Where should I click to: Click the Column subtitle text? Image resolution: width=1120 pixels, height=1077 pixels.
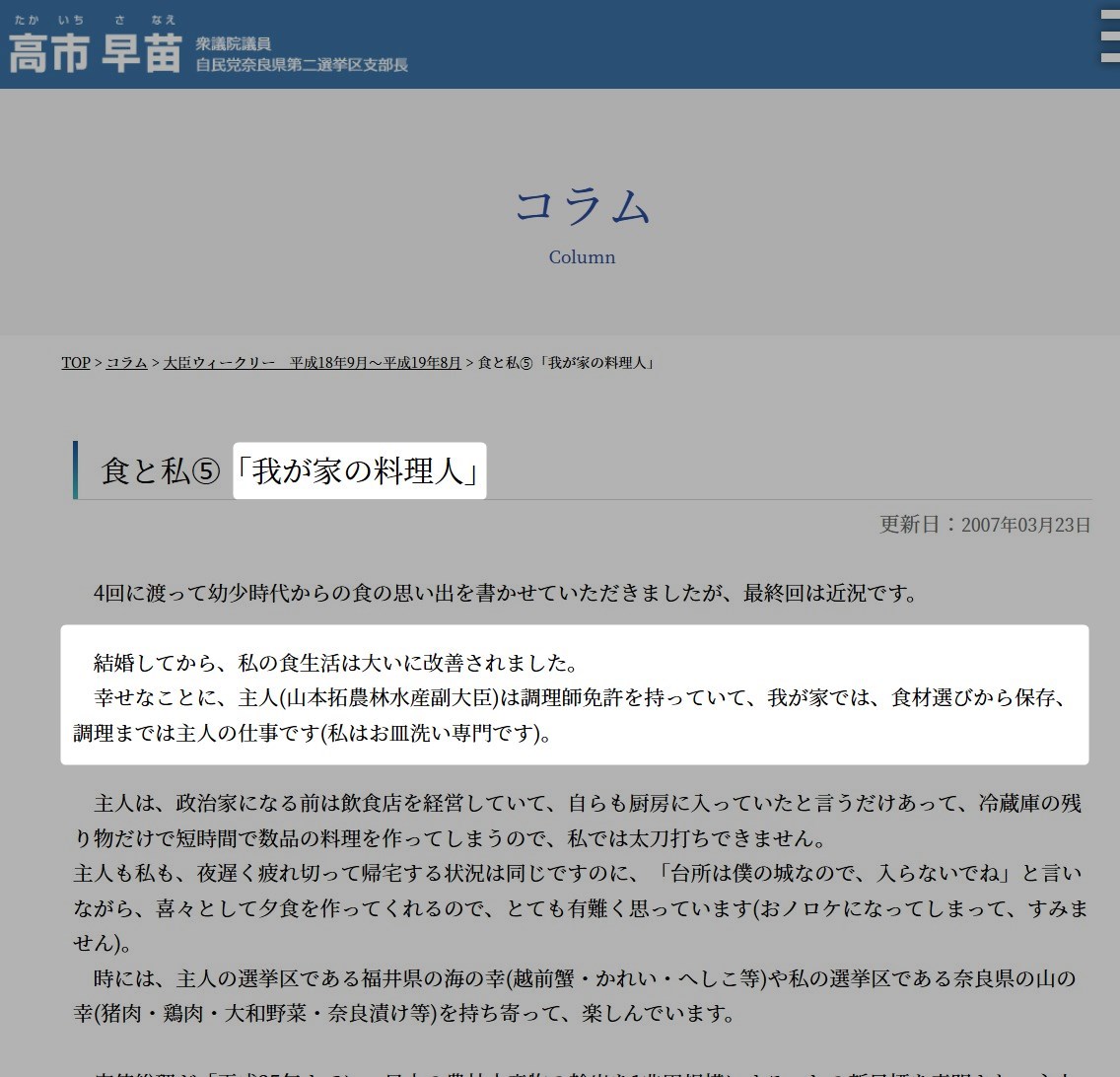pos(582,257)
